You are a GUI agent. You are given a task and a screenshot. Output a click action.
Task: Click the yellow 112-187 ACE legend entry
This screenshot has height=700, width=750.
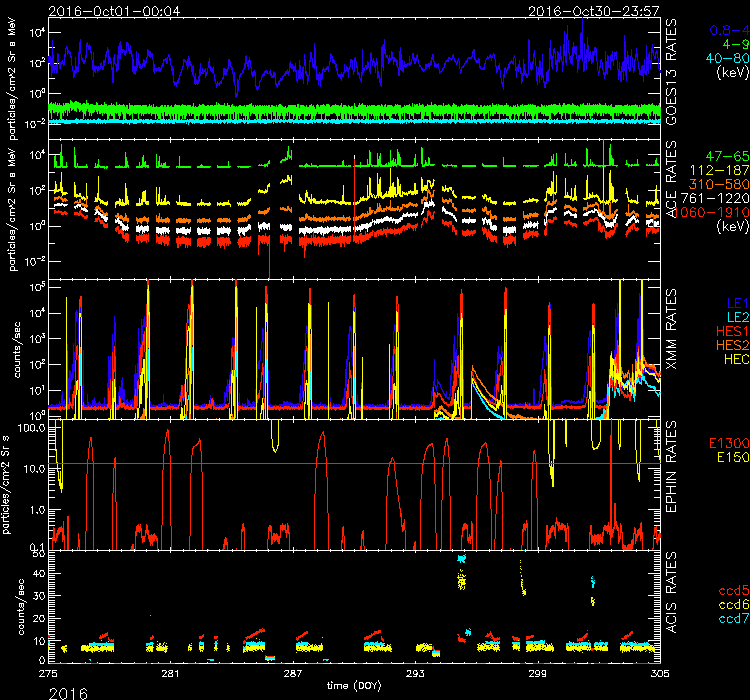[720, 170]
